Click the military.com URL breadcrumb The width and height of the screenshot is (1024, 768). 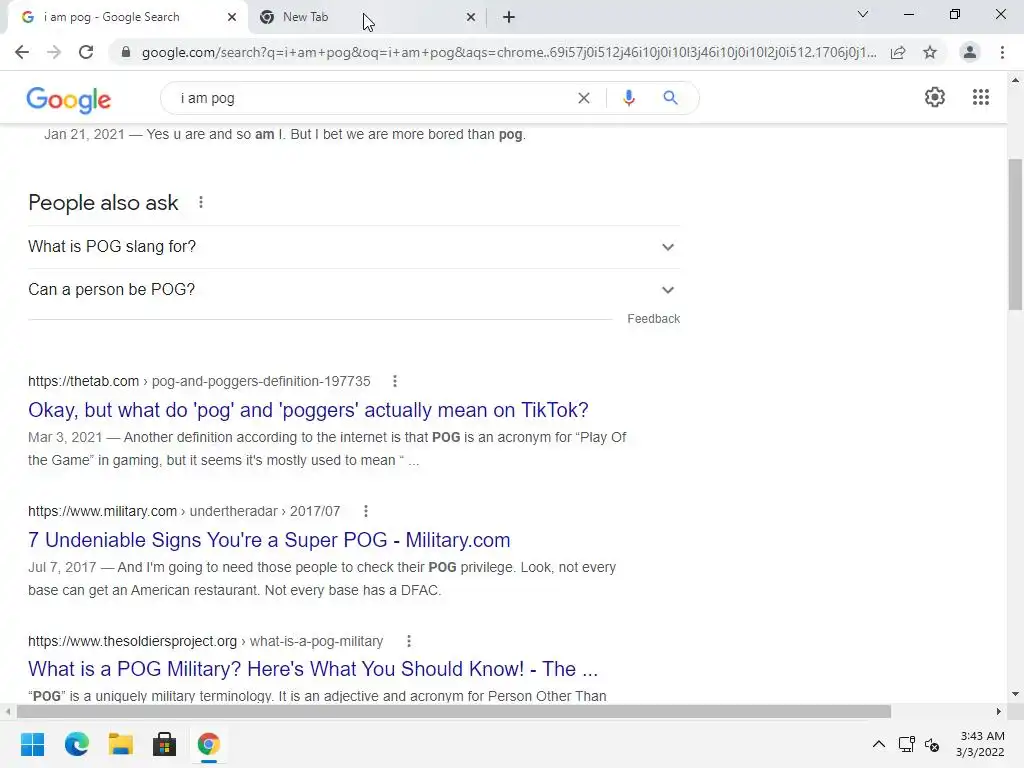[x=184, y=511]
